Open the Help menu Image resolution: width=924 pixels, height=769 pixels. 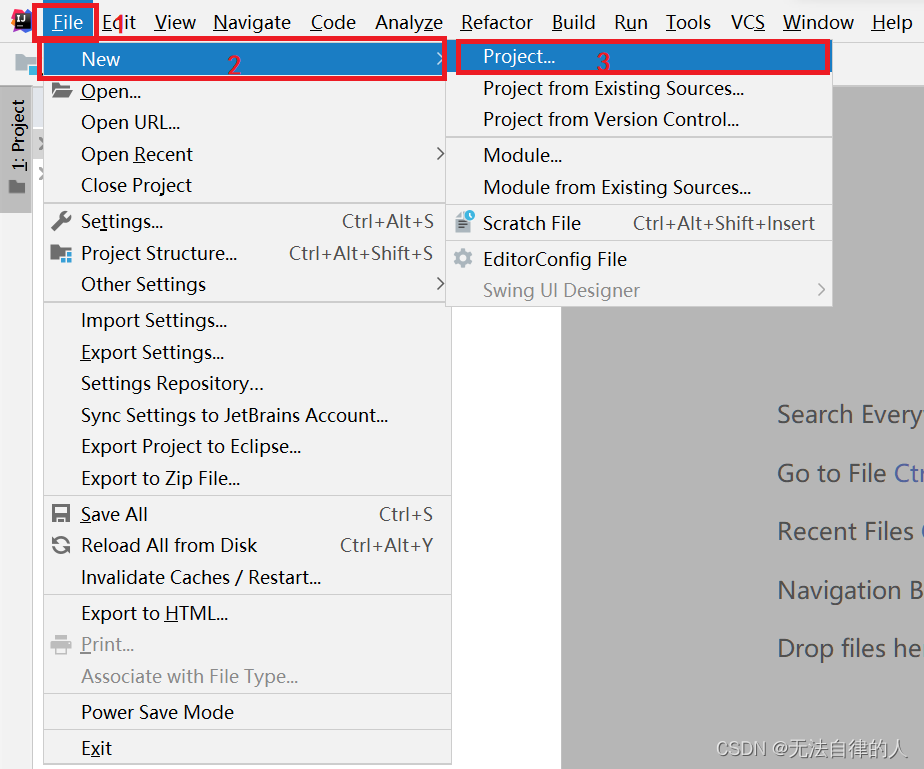pyautogui.click(x=891, y=22)
